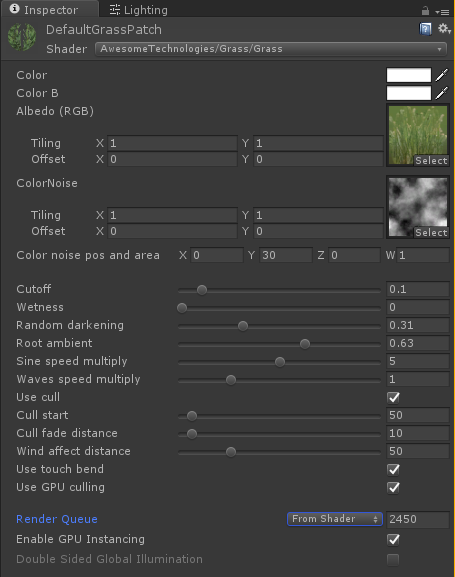Click the Lighting tab icon
Image resolution: width=455 pixels, height=577 pixels.
tap(115, 10)
